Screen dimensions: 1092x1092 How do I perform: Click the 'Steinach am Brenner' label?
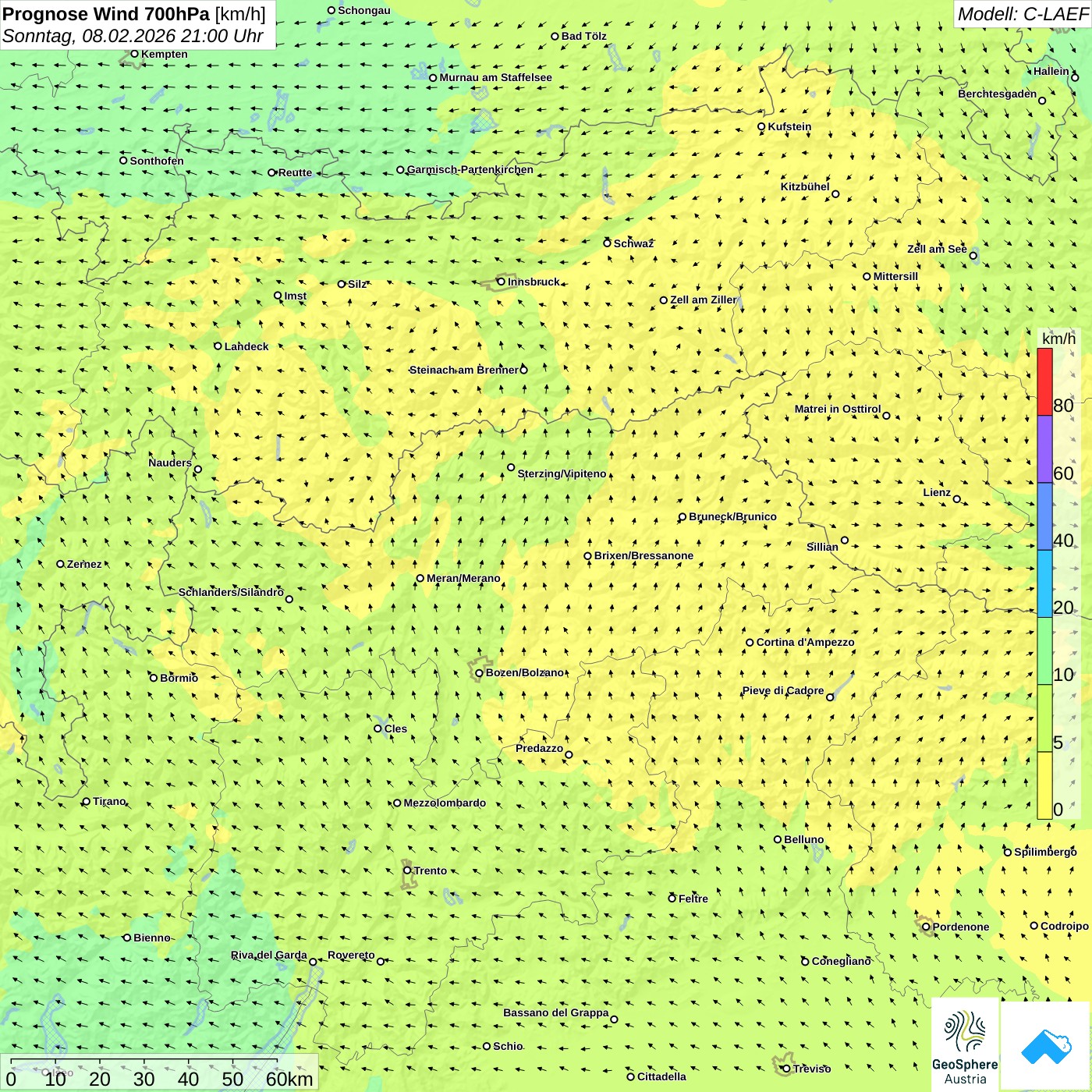(463, 370)
